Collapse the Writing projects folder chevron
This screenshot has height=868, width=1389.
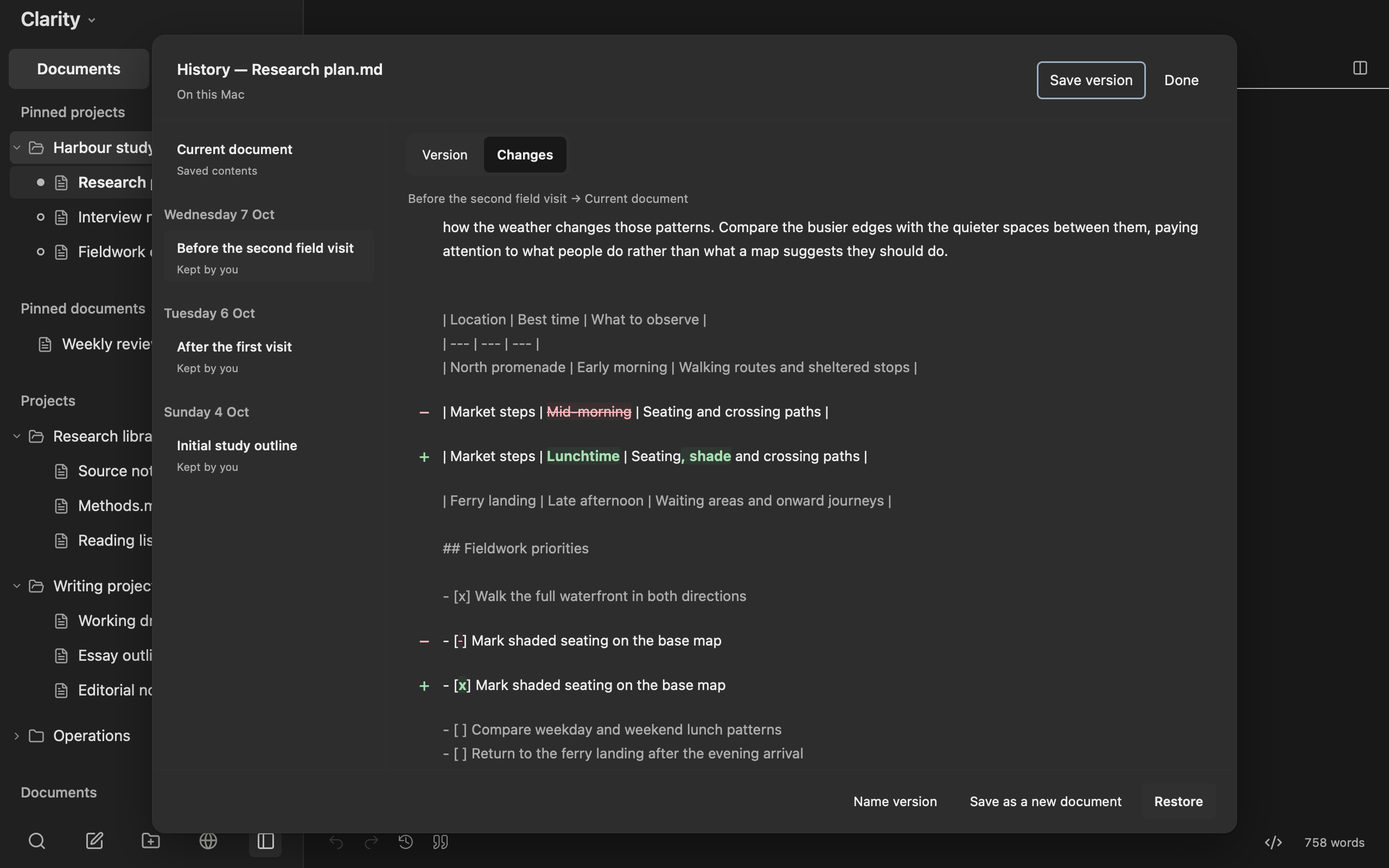tap(17, 585)
